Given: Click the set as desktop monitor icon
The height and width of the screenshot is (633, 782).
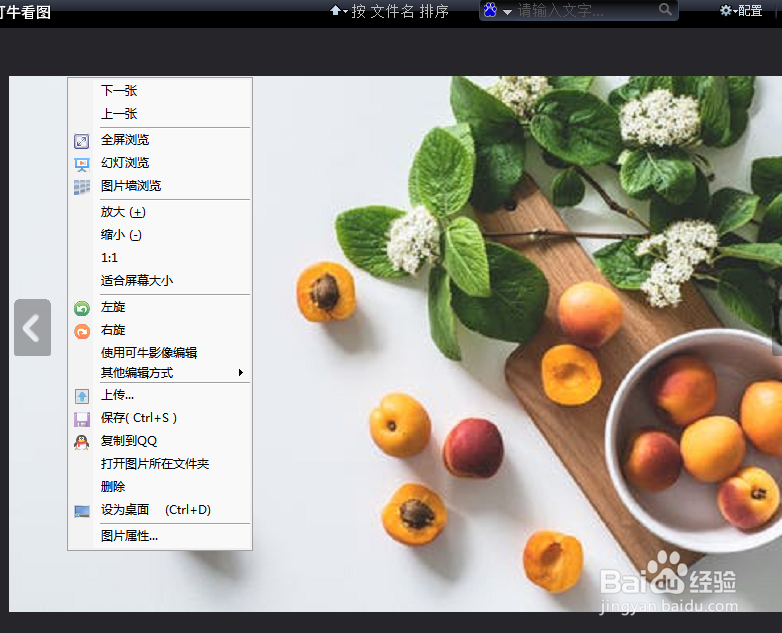Looking at the screenshot, I should pos(82,511).
